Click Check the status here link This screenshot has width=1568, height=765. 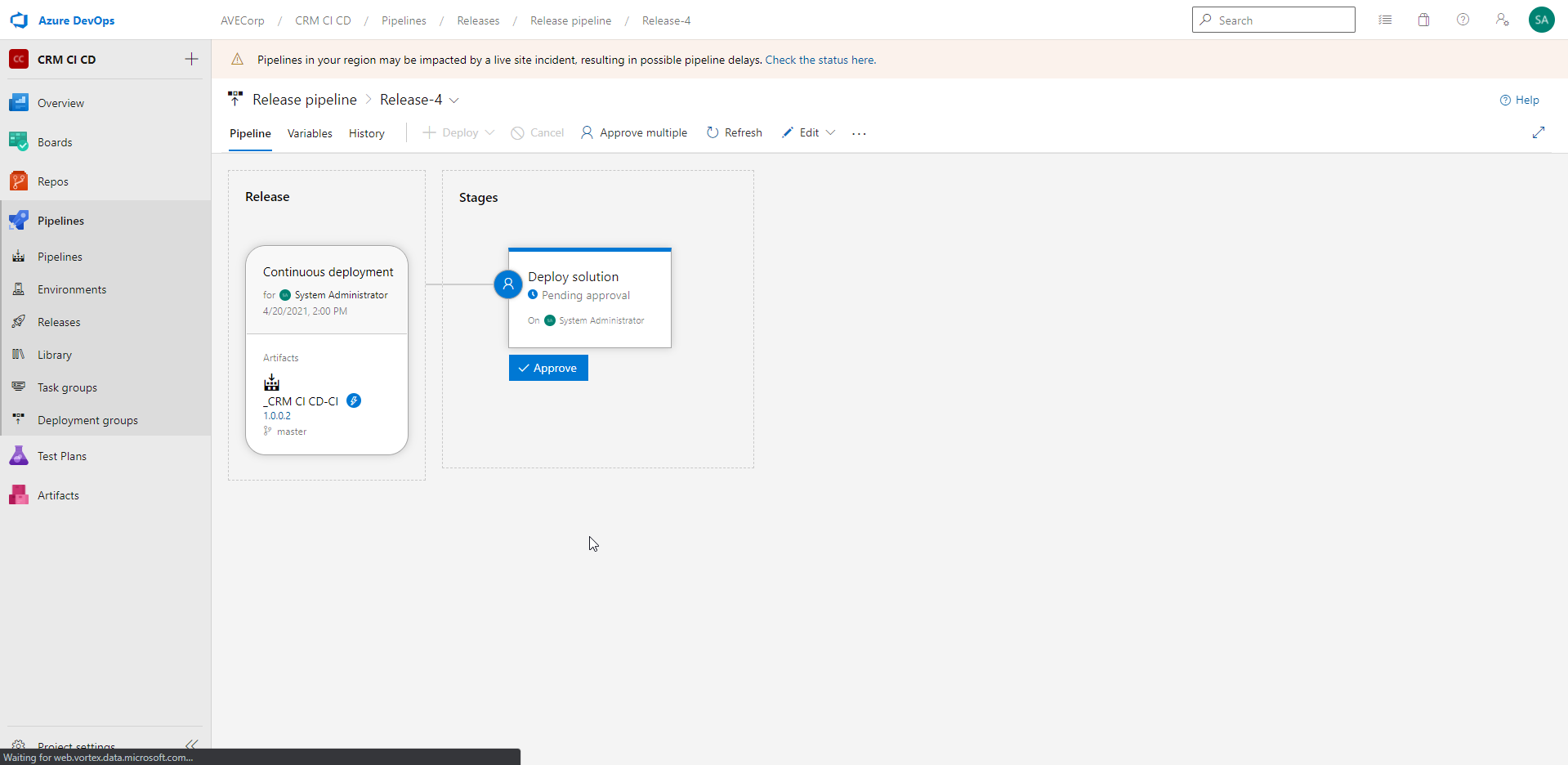click(820, 60)
